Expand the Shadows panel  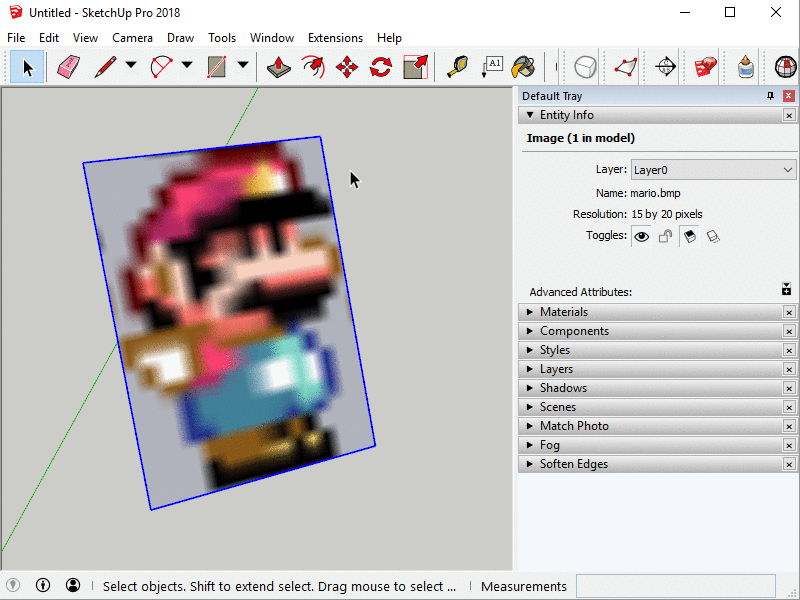[563, 388]
